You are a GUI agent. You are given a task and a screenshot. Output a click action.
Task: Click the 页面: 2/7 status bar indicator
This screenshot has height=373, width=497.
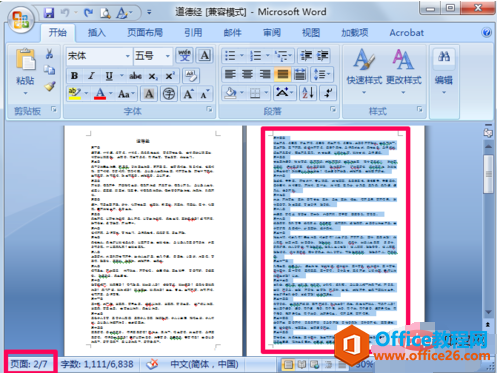29,364
